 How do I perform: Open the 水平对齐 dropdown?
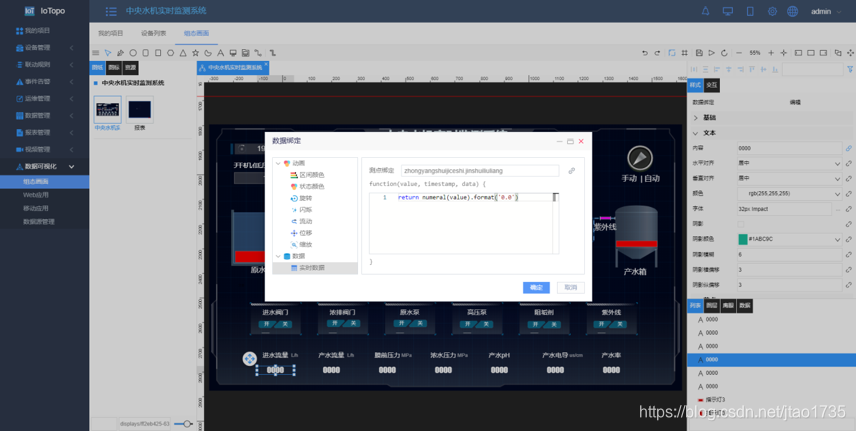pyautogui.click(x=789, y=163)
